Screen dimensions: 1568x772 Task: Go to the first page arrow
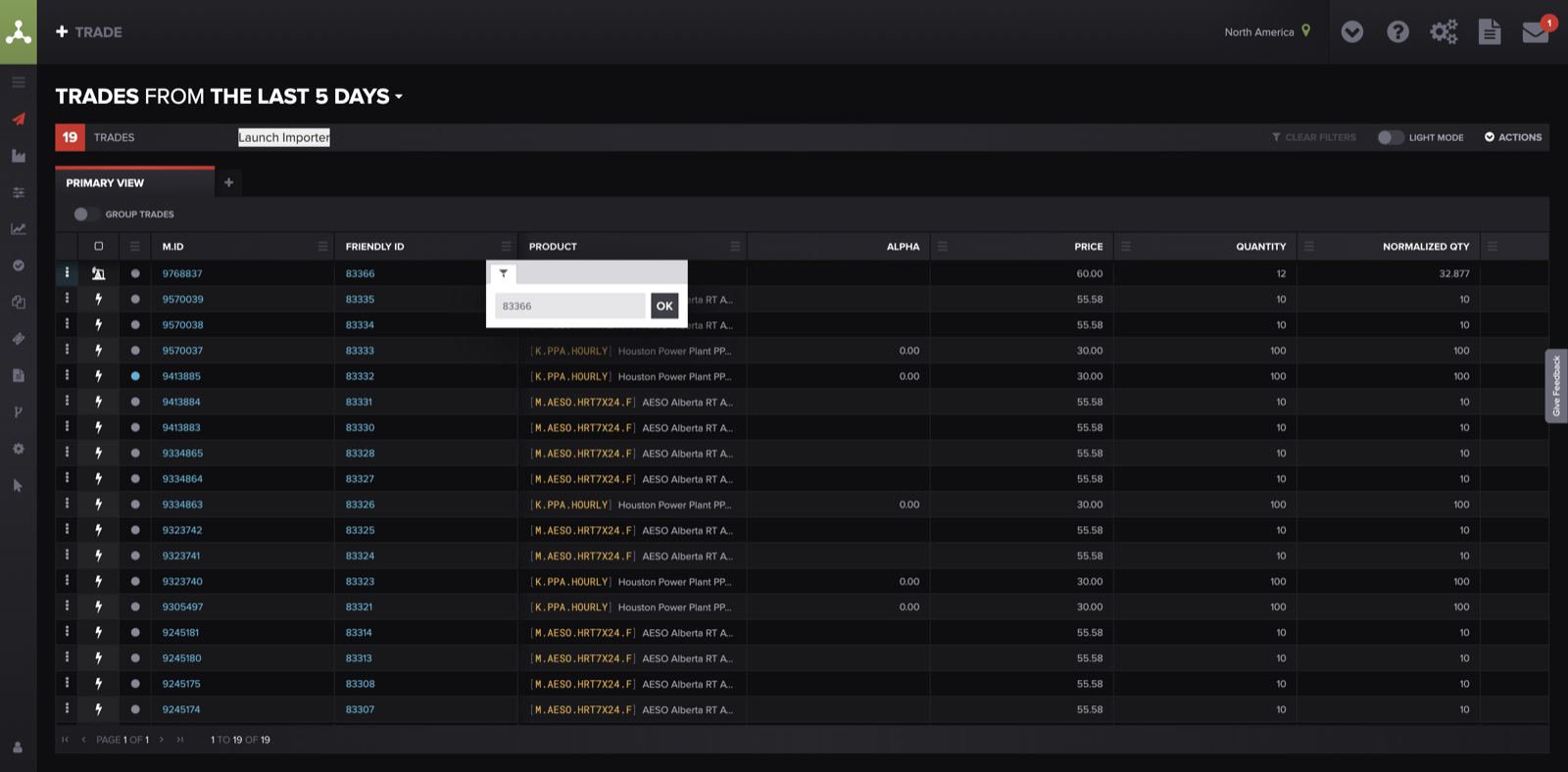tap(65, 740)
